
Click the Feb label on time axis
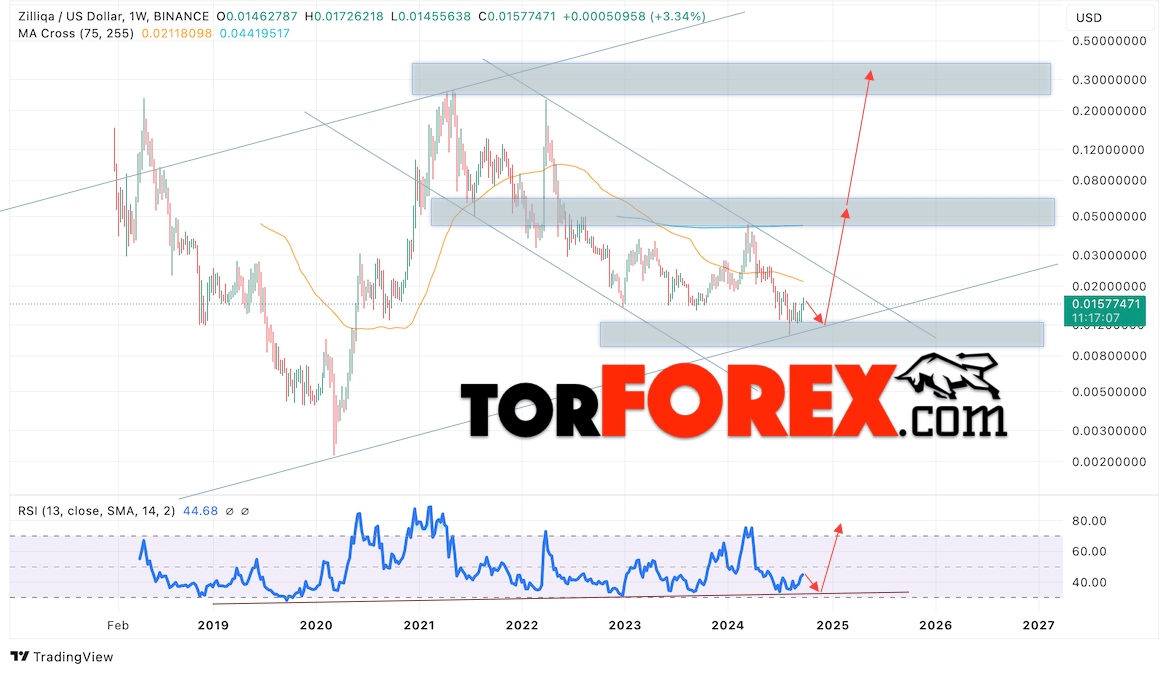(x=118, y=626)
